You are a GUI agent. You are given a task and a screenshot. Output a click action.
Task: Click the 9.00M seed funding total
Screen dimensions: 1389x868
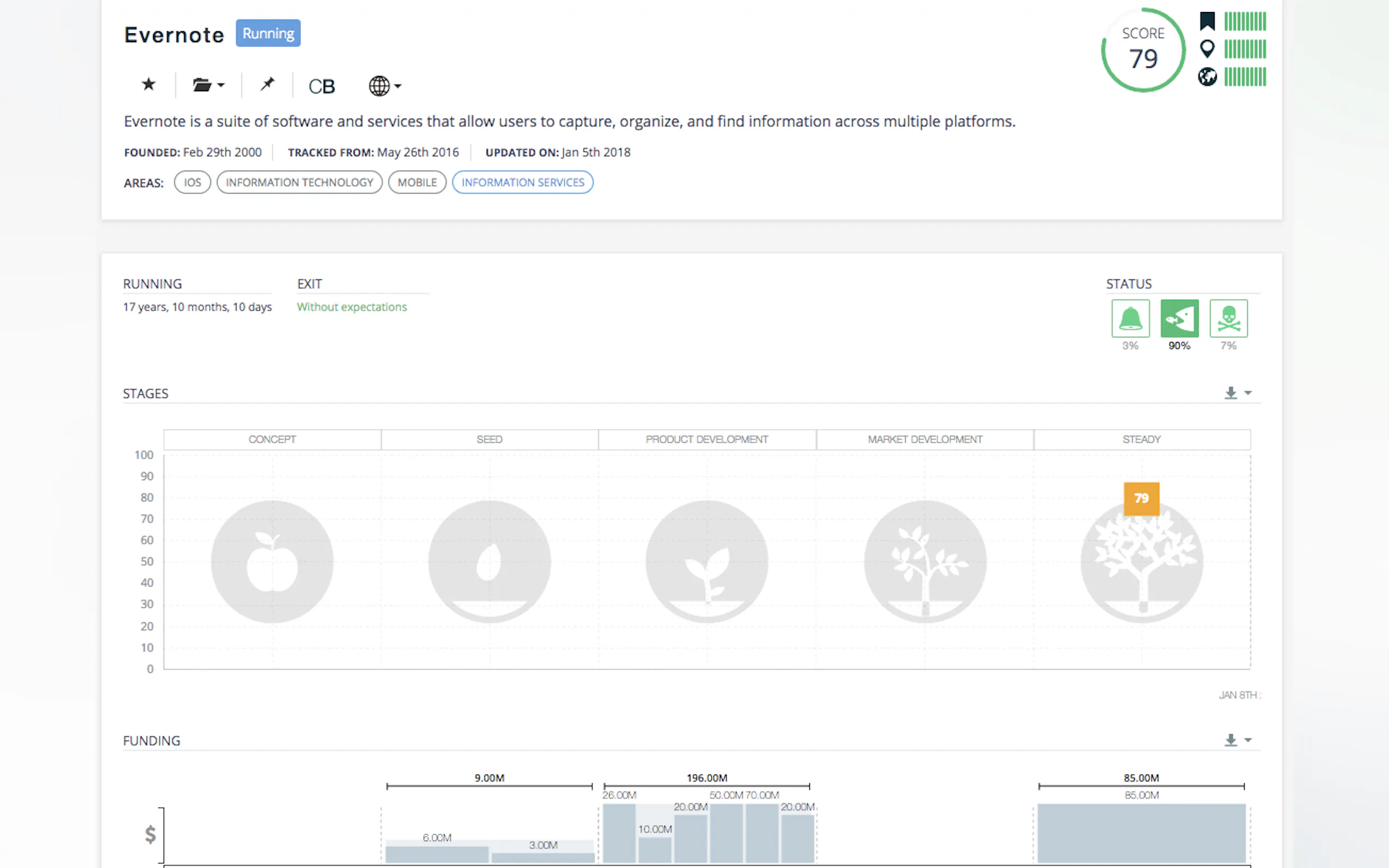[x=489, y=778]
